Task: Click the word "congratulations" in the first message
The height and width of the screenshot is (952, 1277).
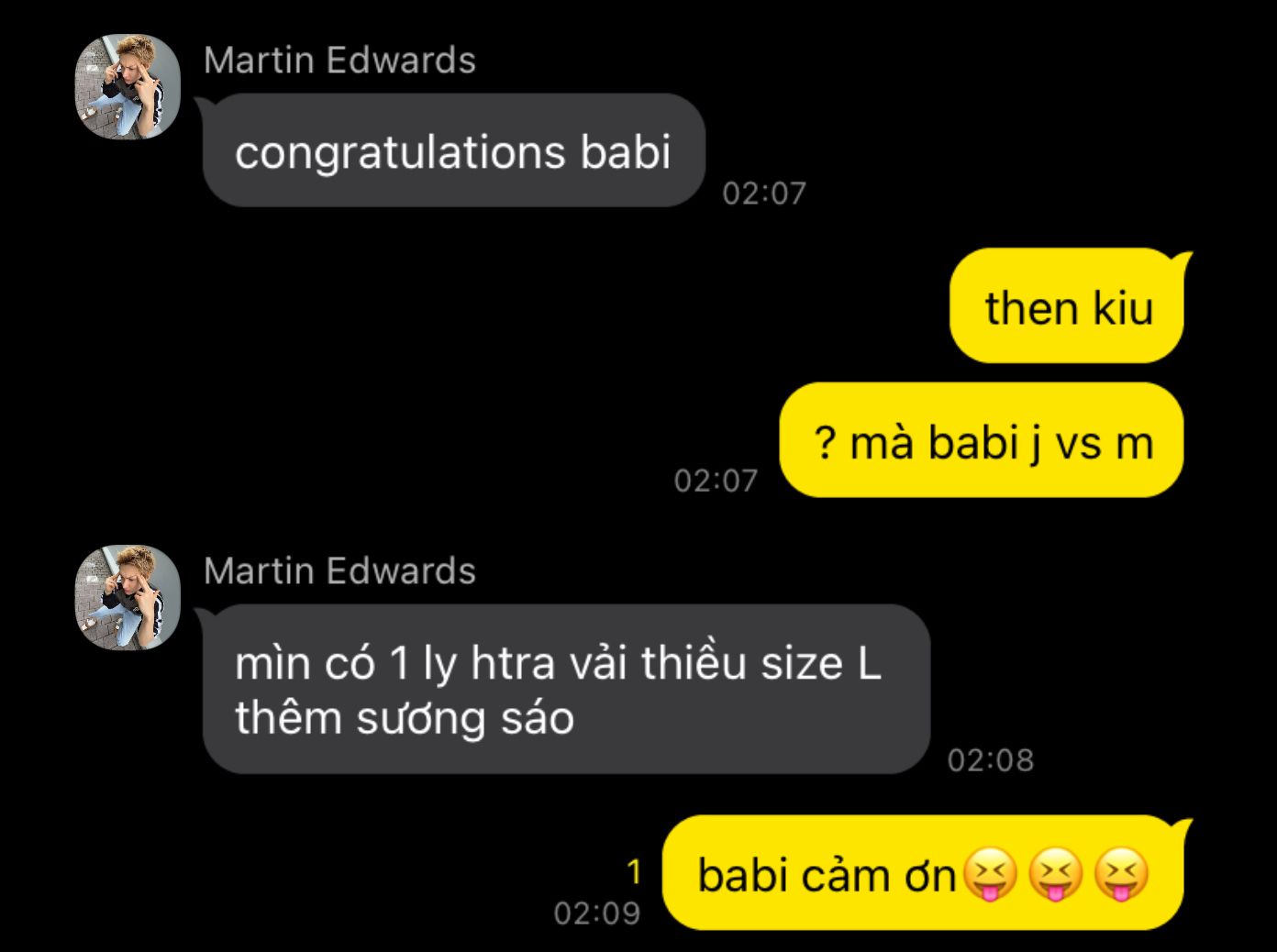Action: coord(400,153)
